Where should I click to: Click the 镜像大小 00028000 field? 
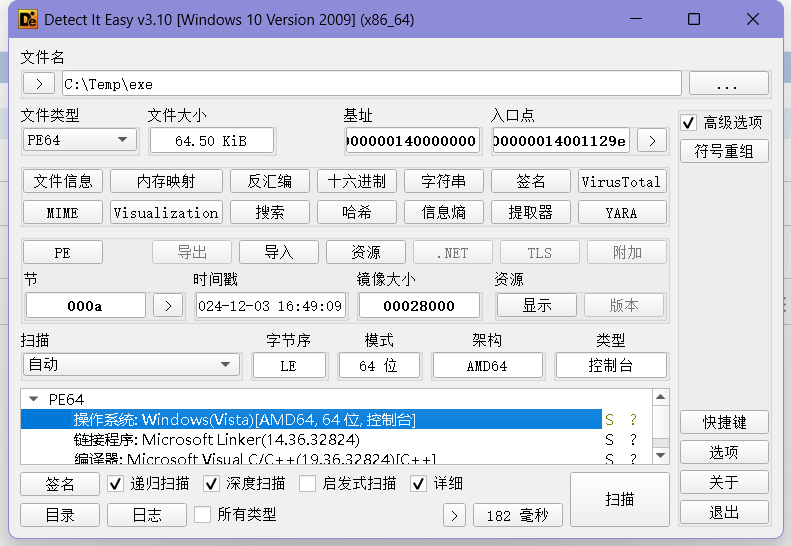pyautogui.click(x=419, y=305)
